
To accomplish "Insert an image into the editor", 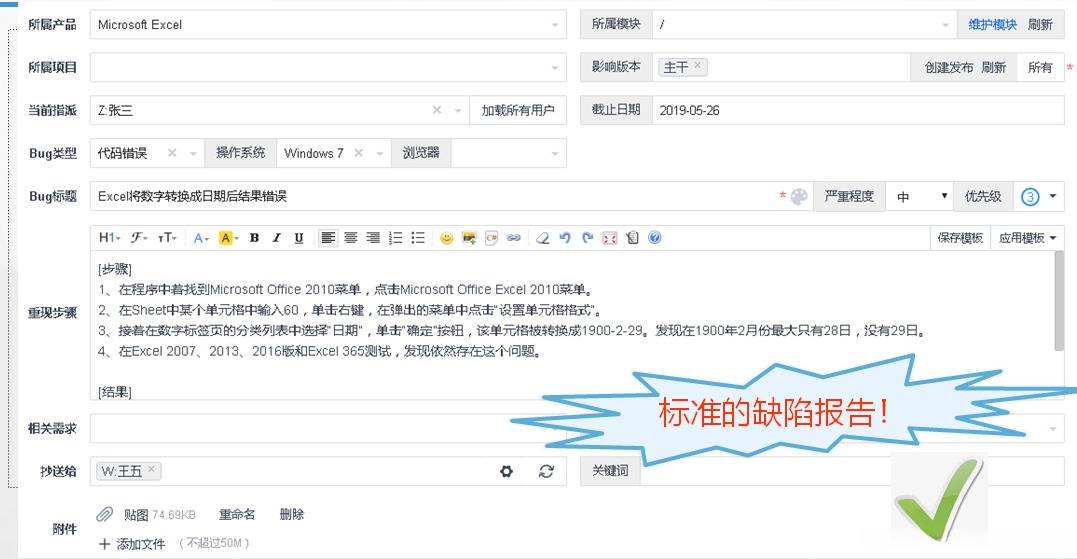I will 469,238.
